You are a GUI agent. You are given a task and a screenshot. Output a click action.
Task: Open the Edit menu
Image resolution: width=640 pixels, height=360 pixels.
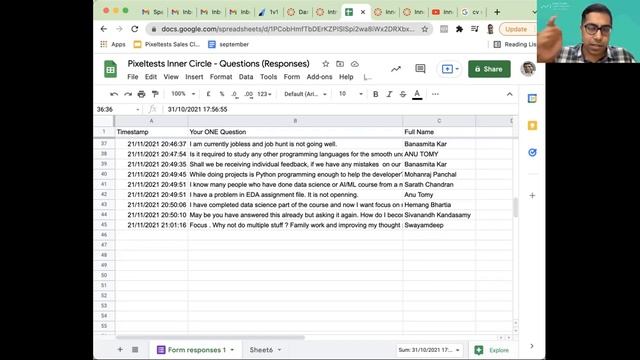click(x=151, y=77)
